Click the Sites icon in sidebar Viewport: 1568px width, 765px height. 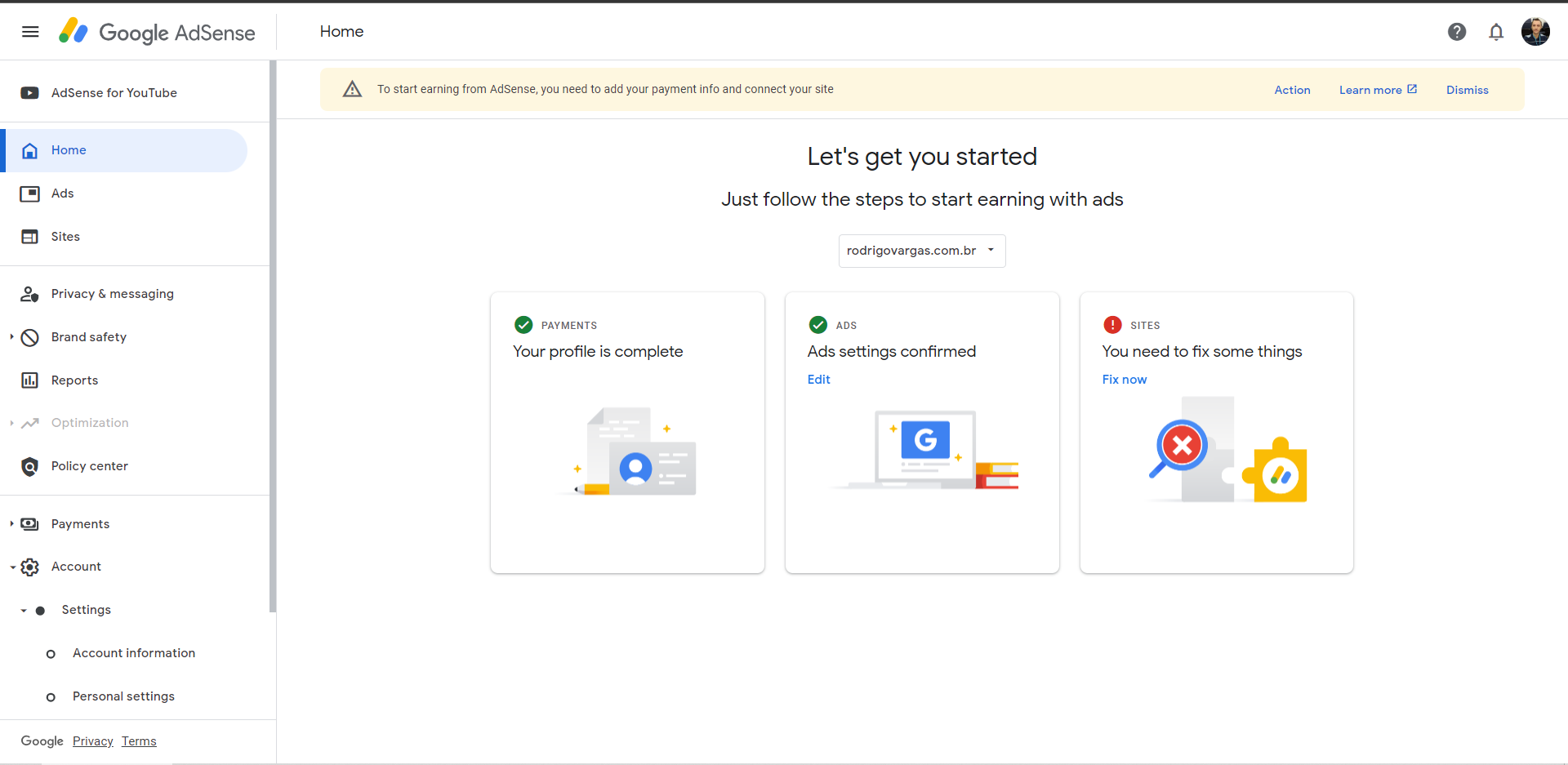coord(30,237)
